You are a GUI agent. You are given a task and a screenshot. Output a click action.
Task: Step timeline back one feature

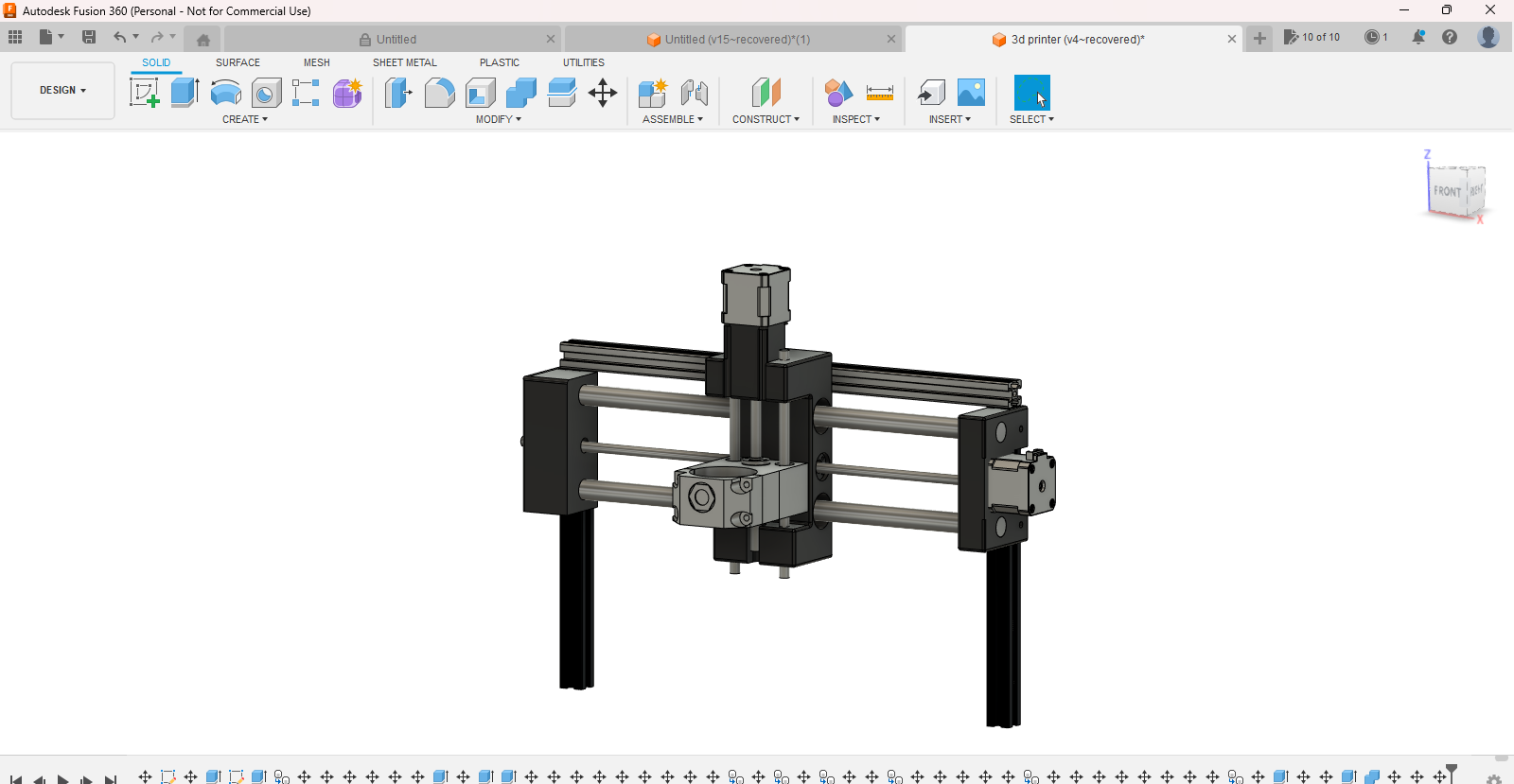pyautogui.click(x=40, y=778)
